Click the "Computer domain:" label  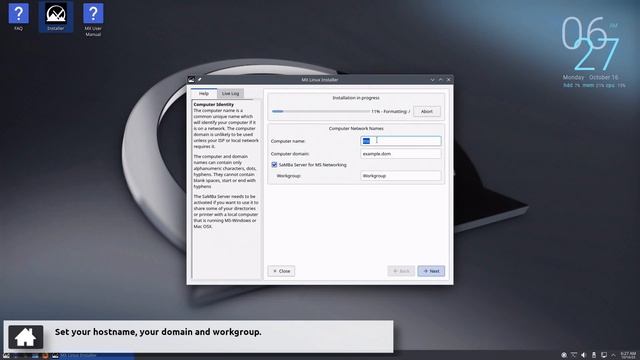tap(290, 154)
